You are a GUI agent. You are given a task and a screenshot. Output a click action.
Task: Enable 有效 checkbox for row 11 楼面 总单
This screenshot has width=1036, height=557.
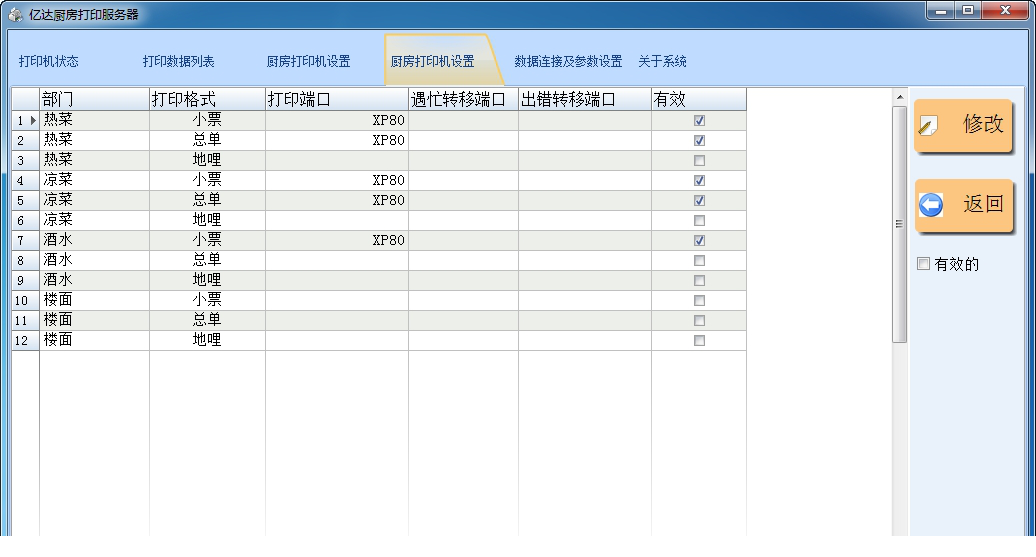[699, 320]
